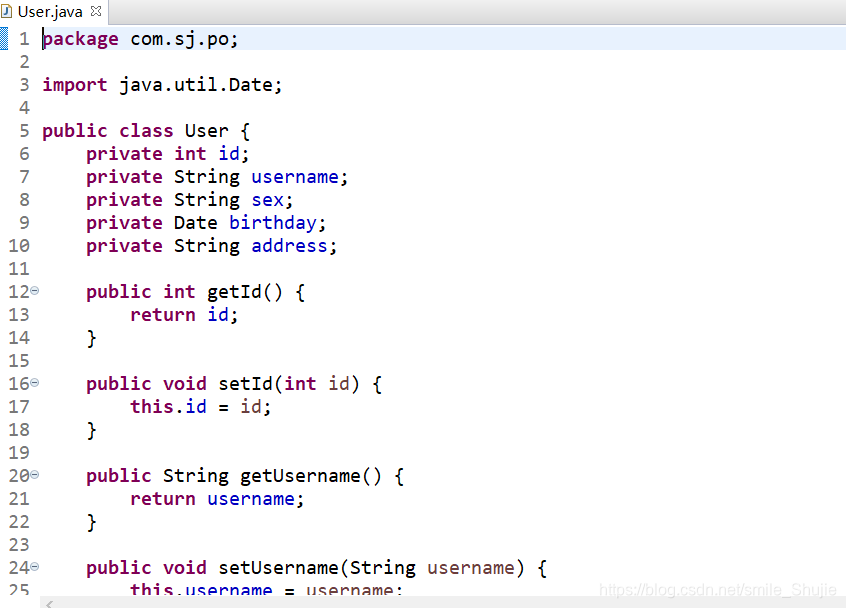Screen dimensions: 846x608
Task: Click the setUsername method name
Action: (x=278, y=568)
